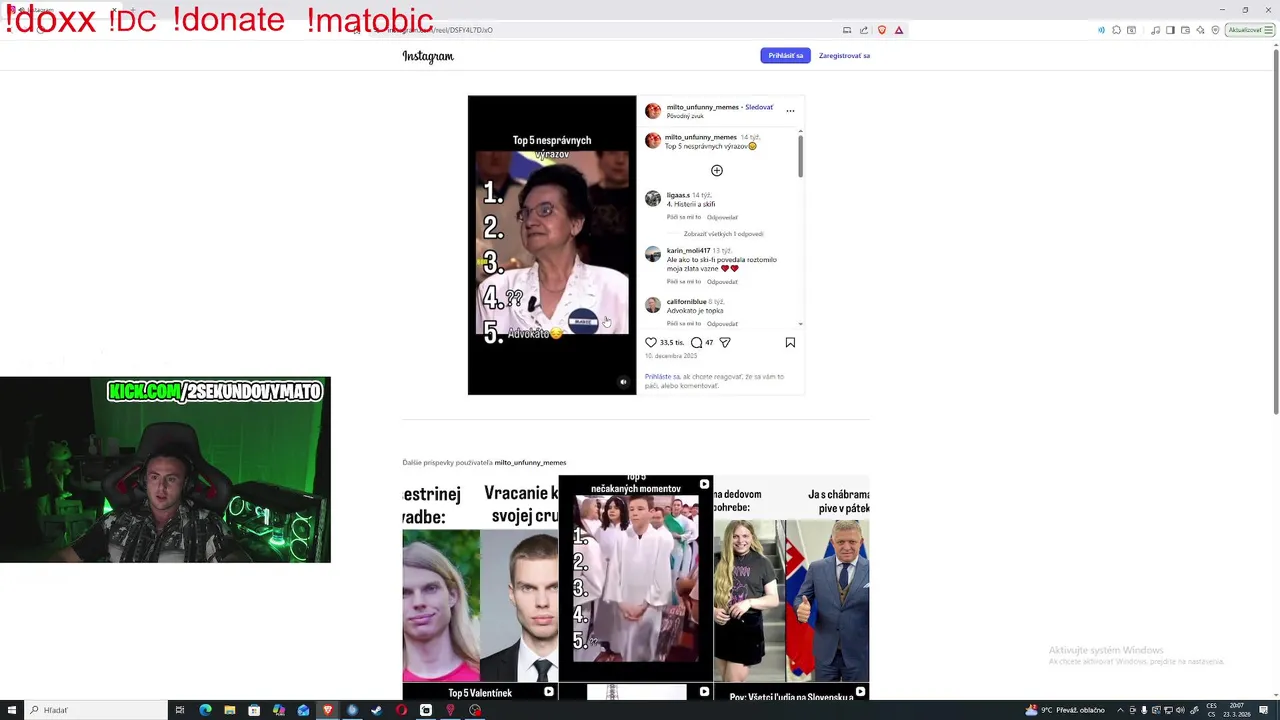The image size is (1280, 720).
Task: Expand Zobraziť všetkých 1 odpovedí replies
Action: tap(723, 234)
